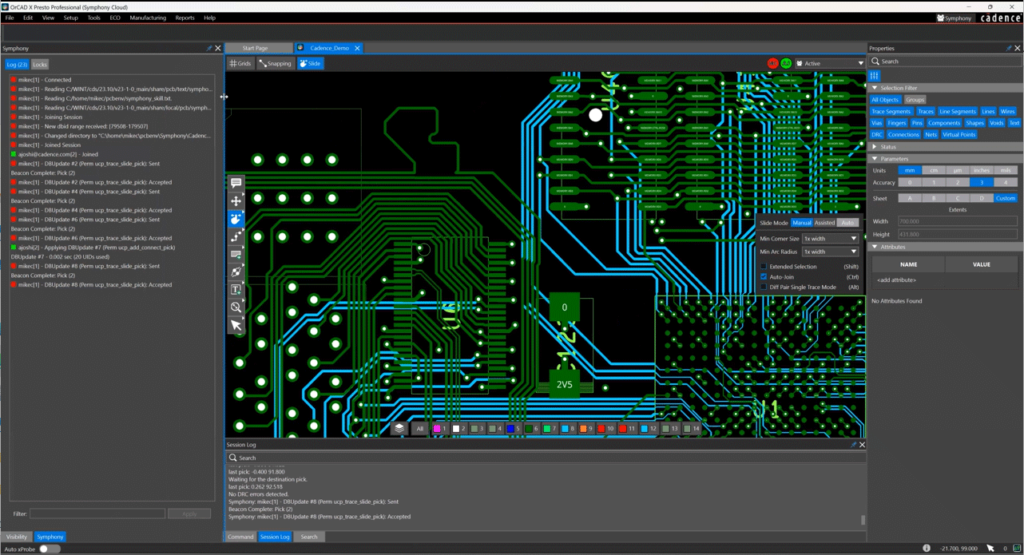Select the via/pad tool above the Text tool
Image resolution: width=1024 pixels, height=555 pixels.
236,272
